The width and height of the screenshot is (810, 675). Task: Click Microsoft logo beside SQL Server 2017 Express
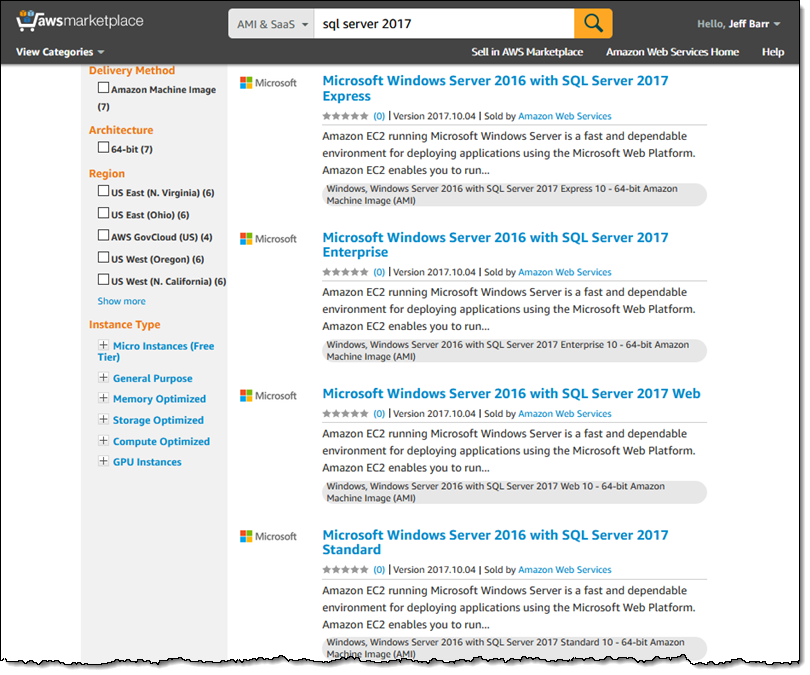268,83
